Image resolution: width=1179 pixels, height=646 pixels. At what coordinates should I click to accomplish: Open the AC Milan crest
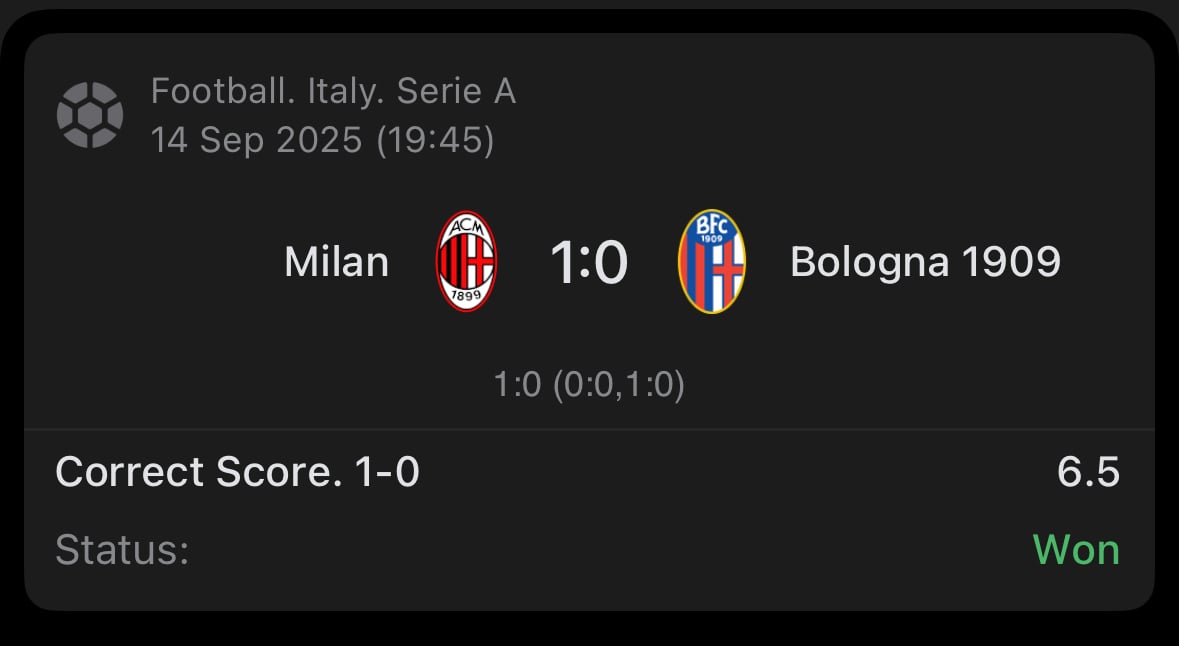click(x=466, y=262)
